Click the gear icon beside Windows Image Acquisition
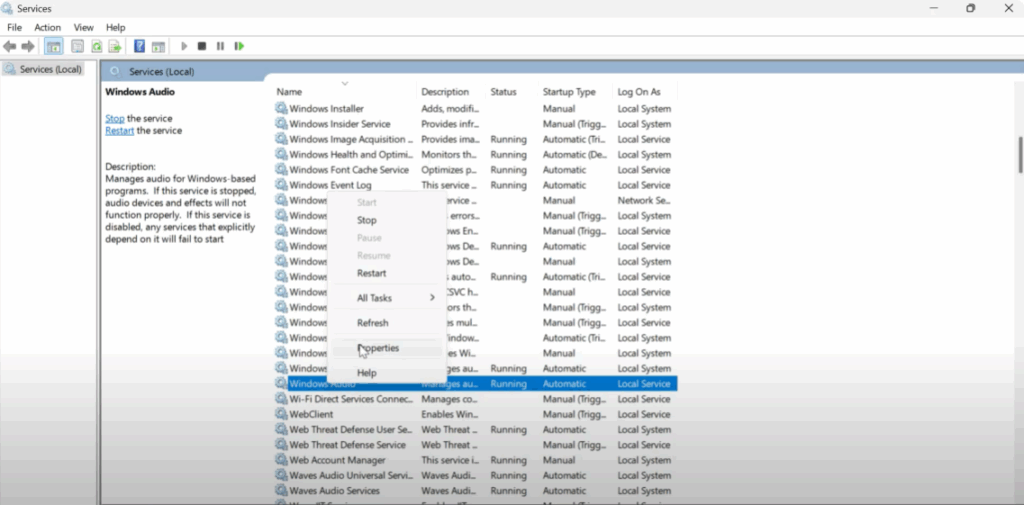Image resolution: width=1024 pixels, height=505 pixels. tap(281, 139)
